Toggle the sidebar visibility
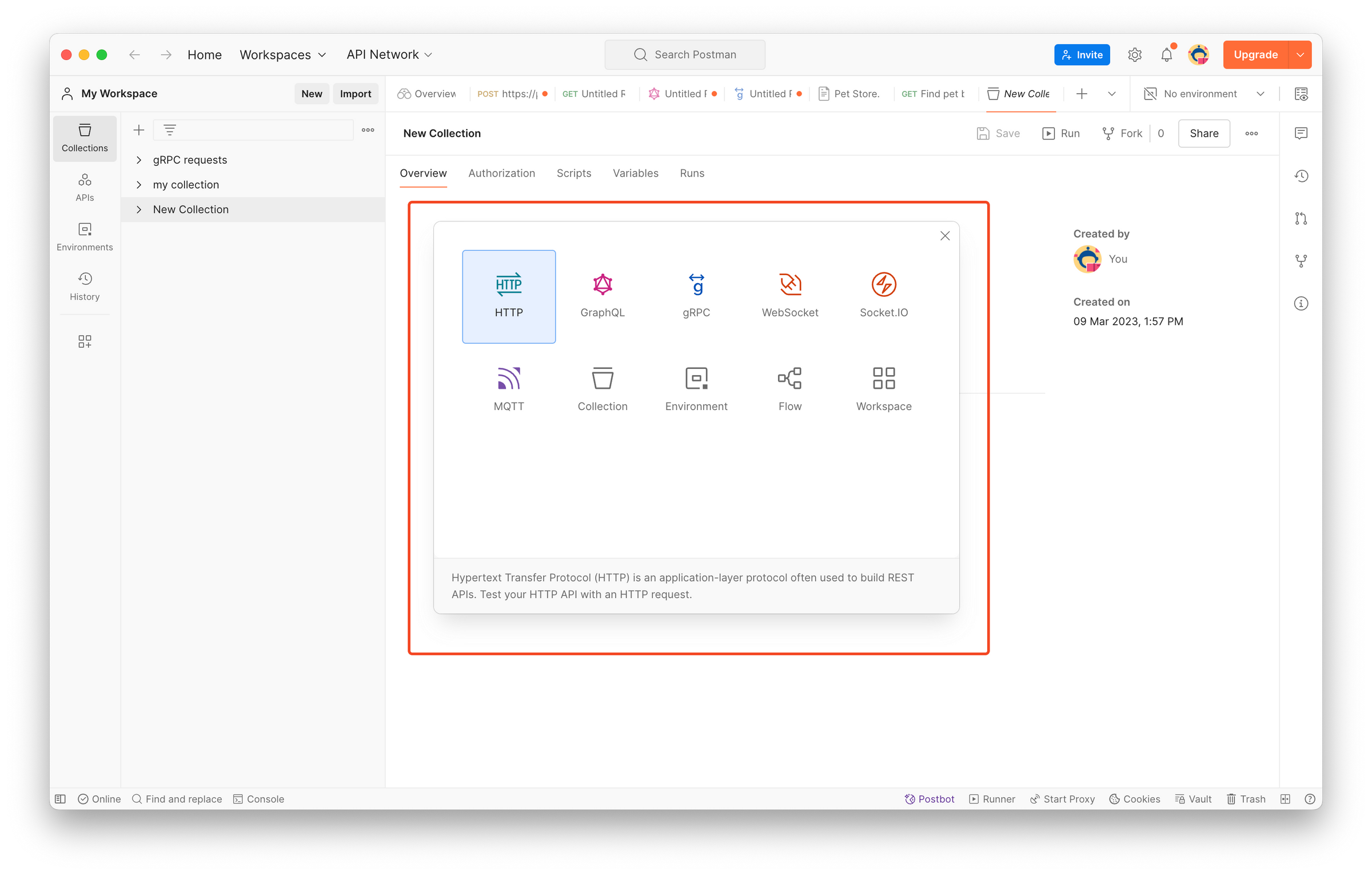Image resolution: width=1372 pixels, height=875 pixels. point(60,799)
